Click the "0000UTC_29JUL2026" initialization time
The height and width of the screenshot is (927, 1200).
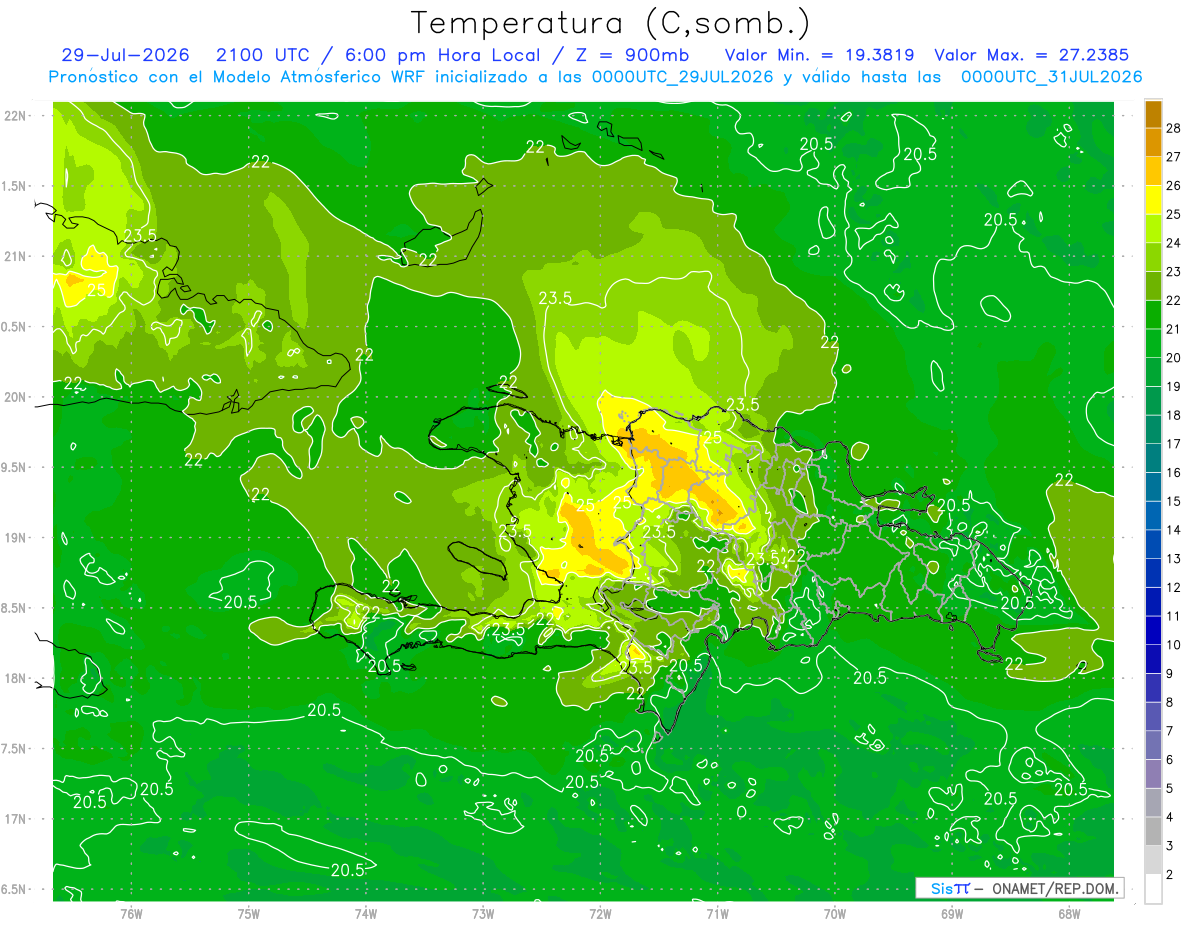683,77
